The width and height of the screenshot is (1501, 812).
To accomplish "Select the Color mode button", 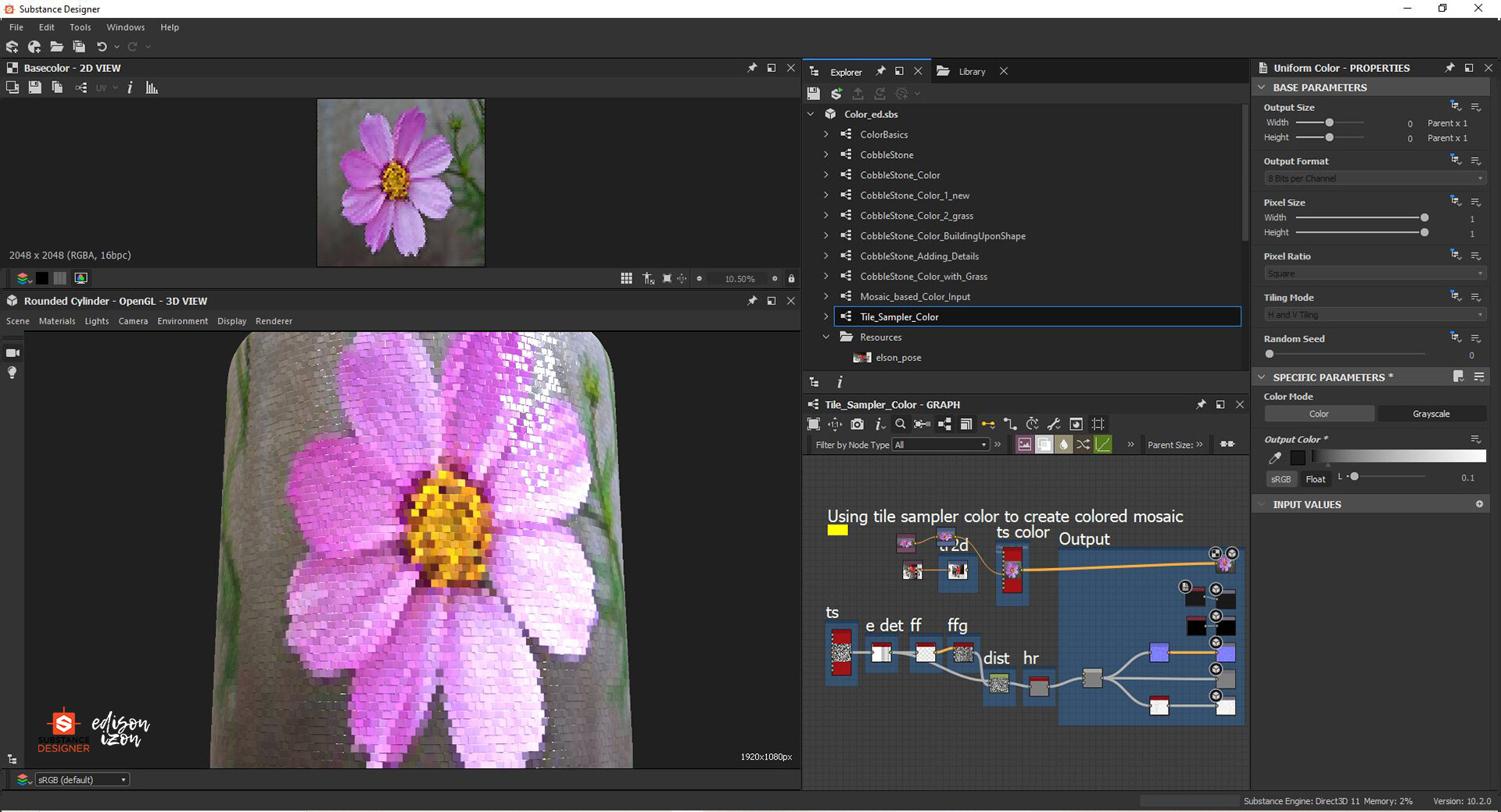I will [x=1318, y=413].
